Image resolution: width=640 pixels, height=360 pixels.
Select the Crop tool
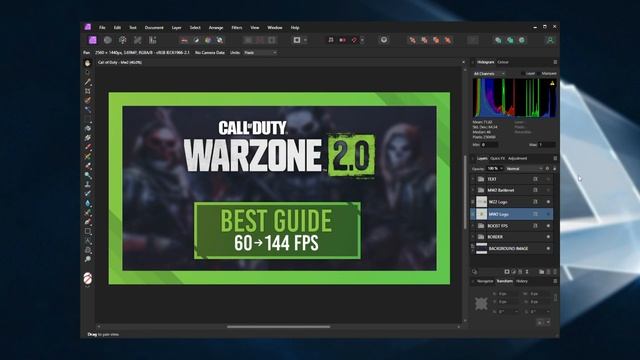87,91
